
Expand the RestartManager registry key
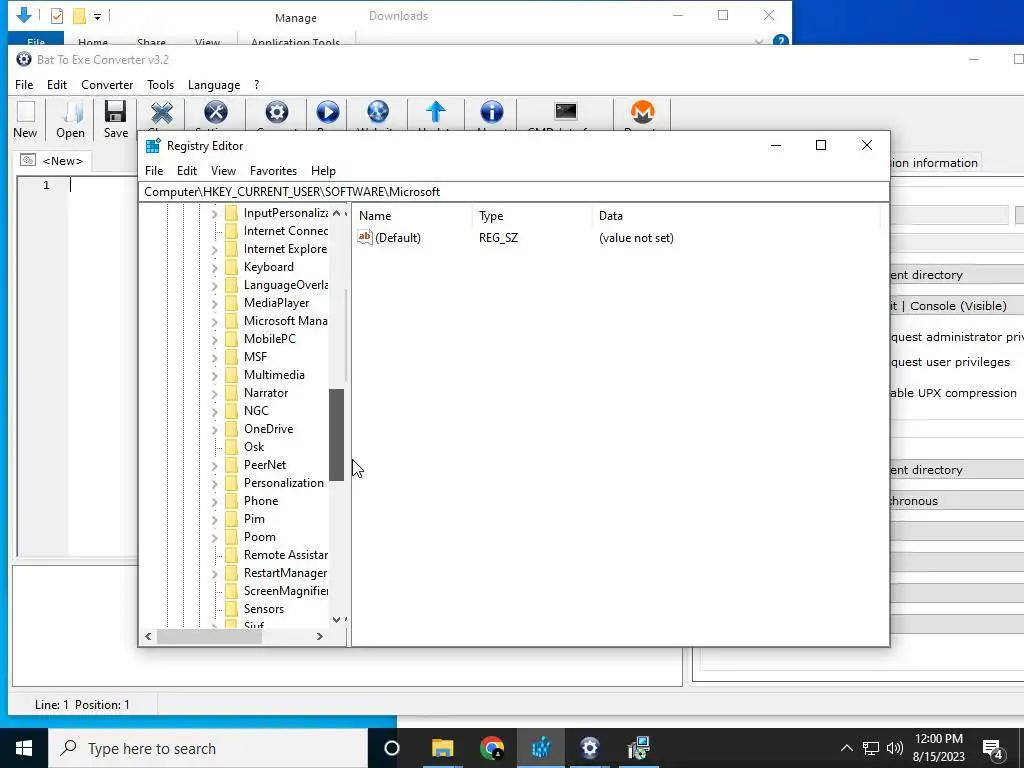[x=214, y=573]
